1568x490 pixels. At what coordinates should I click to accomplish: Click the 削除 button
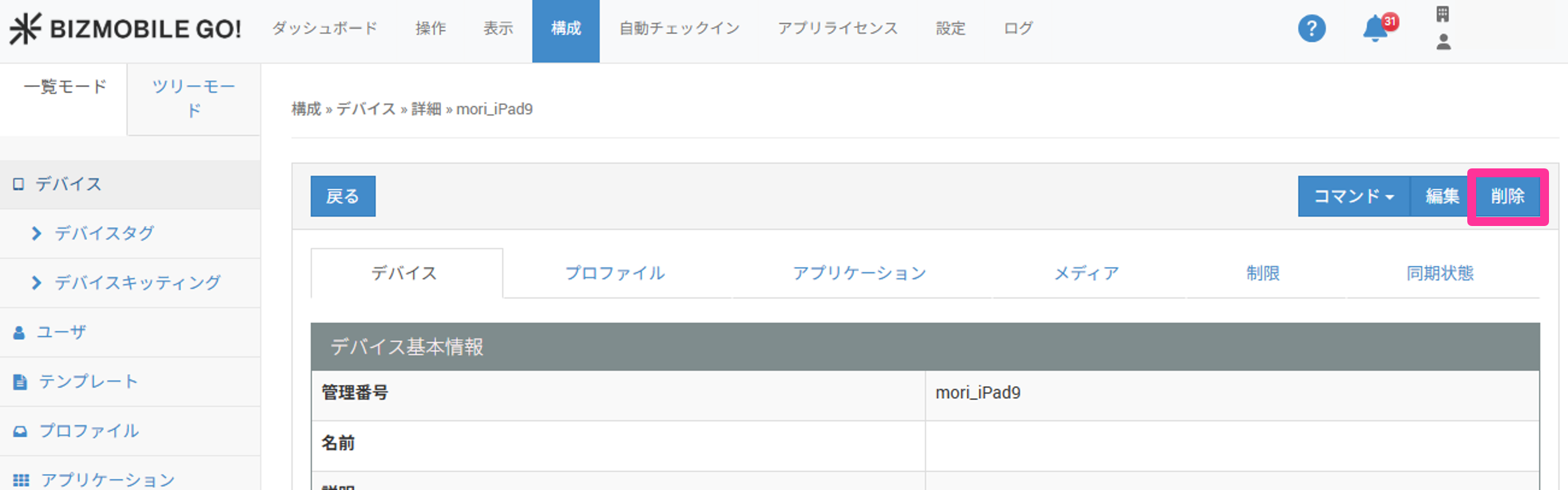[x=1507, y=196]
